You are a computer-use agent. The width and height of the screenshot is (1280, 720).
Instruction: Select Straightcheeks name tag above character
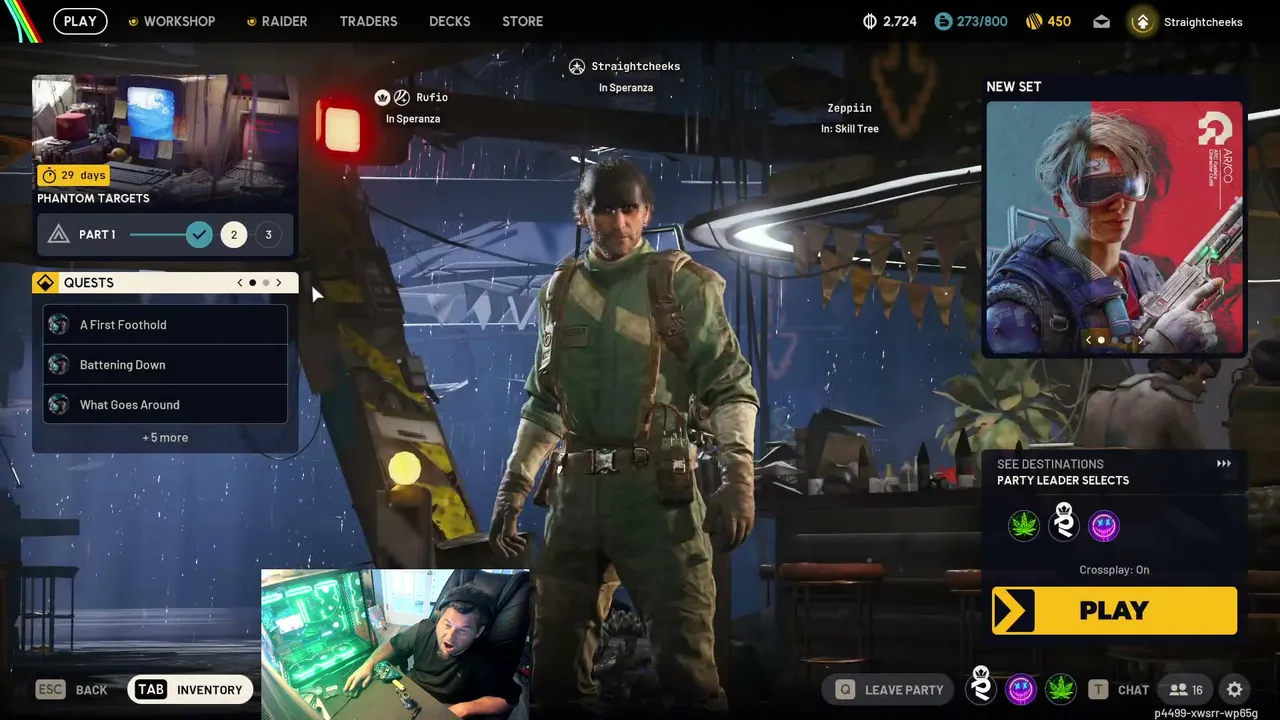pyautogui.click(x=635, y=66)
